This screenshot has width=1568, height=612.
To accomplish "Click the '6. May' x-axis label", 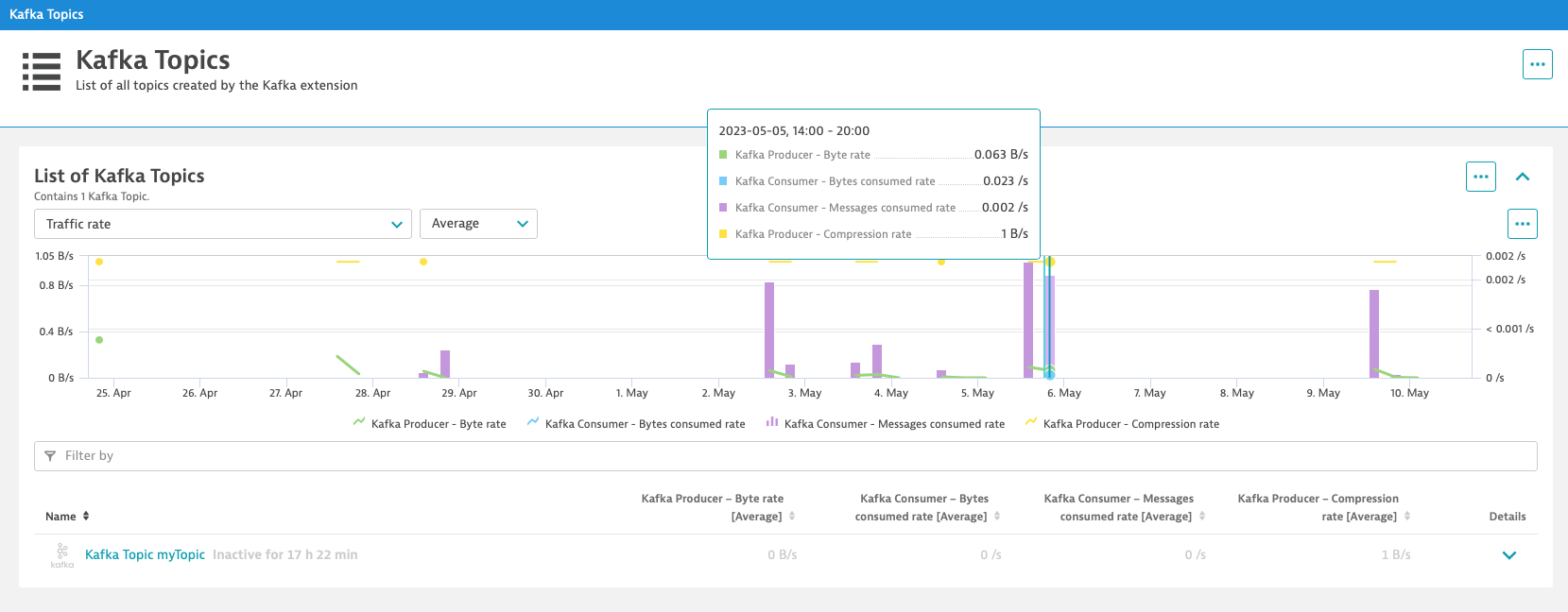I will pyautogui.click(x=1064, y=393).
